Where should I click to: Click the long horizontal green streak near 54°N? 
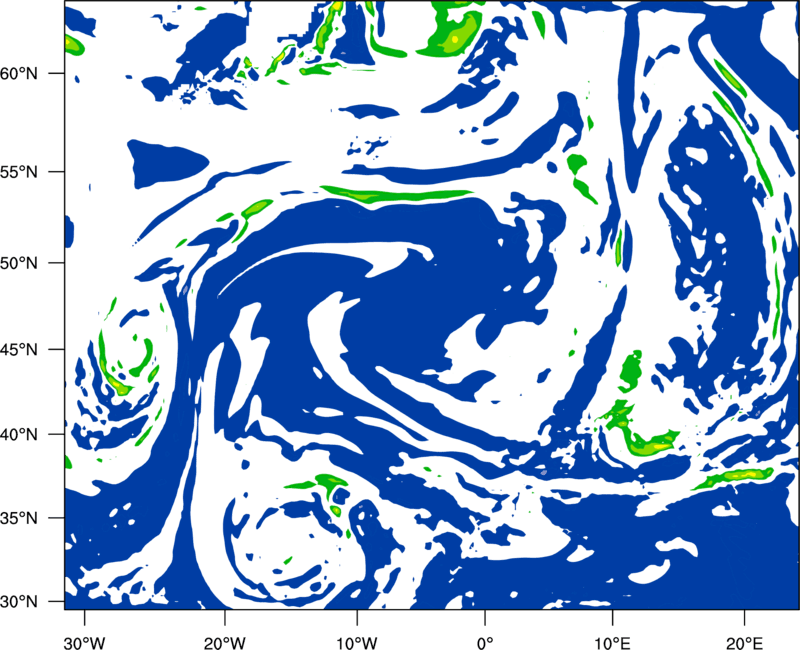[397, 194]
